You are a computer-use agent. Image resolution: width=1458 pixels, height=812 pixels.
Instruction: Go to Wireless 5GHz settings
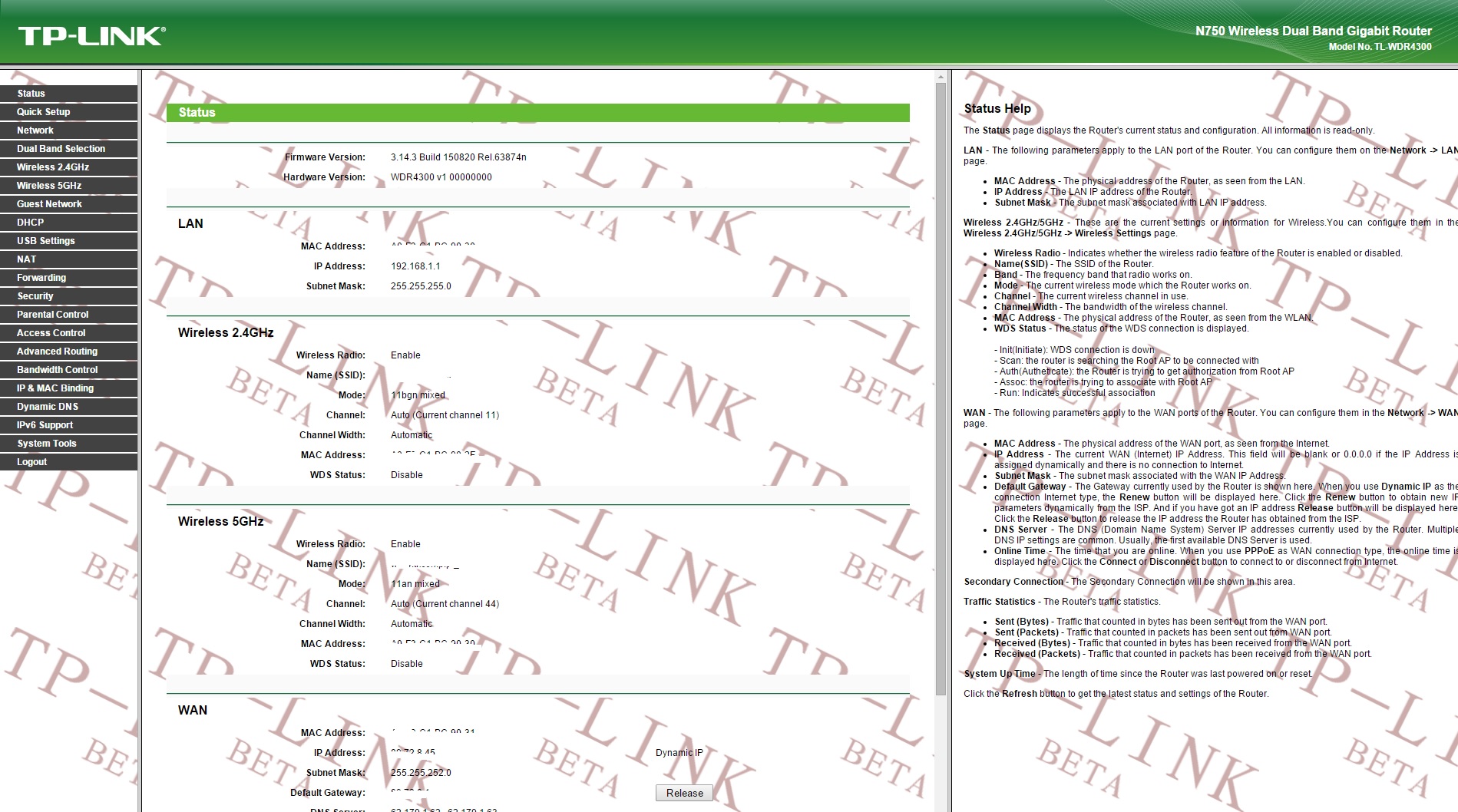point(49,186)
